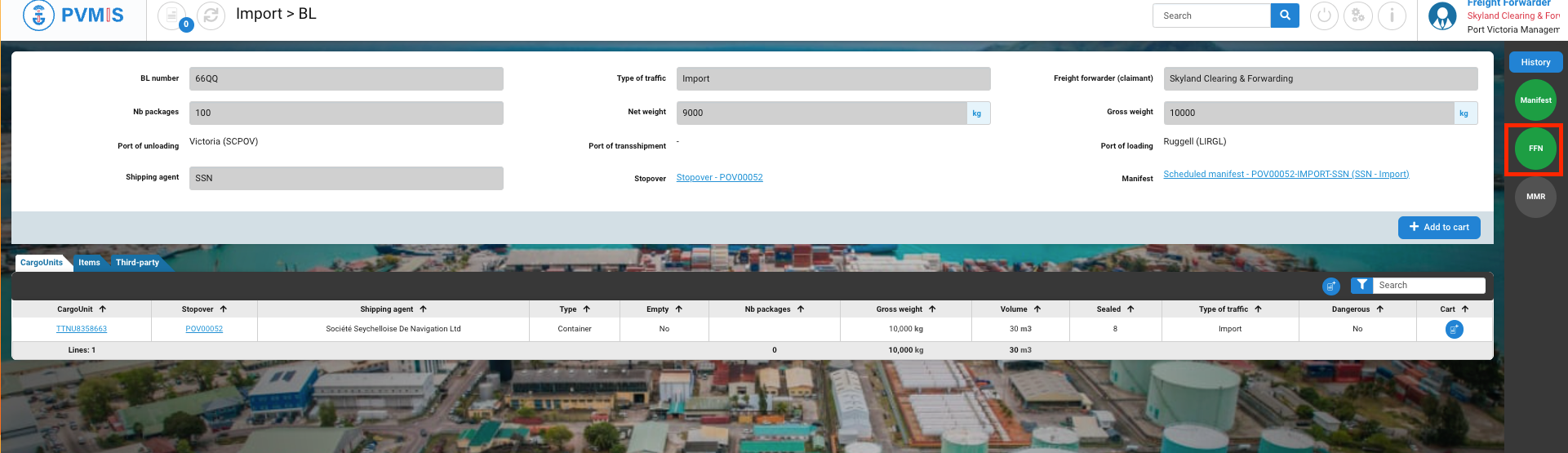This screenshot has height=453, width=1568.
Task: Open the user profile avatar
Action: pyautogui.click(x=1442, y=16)
